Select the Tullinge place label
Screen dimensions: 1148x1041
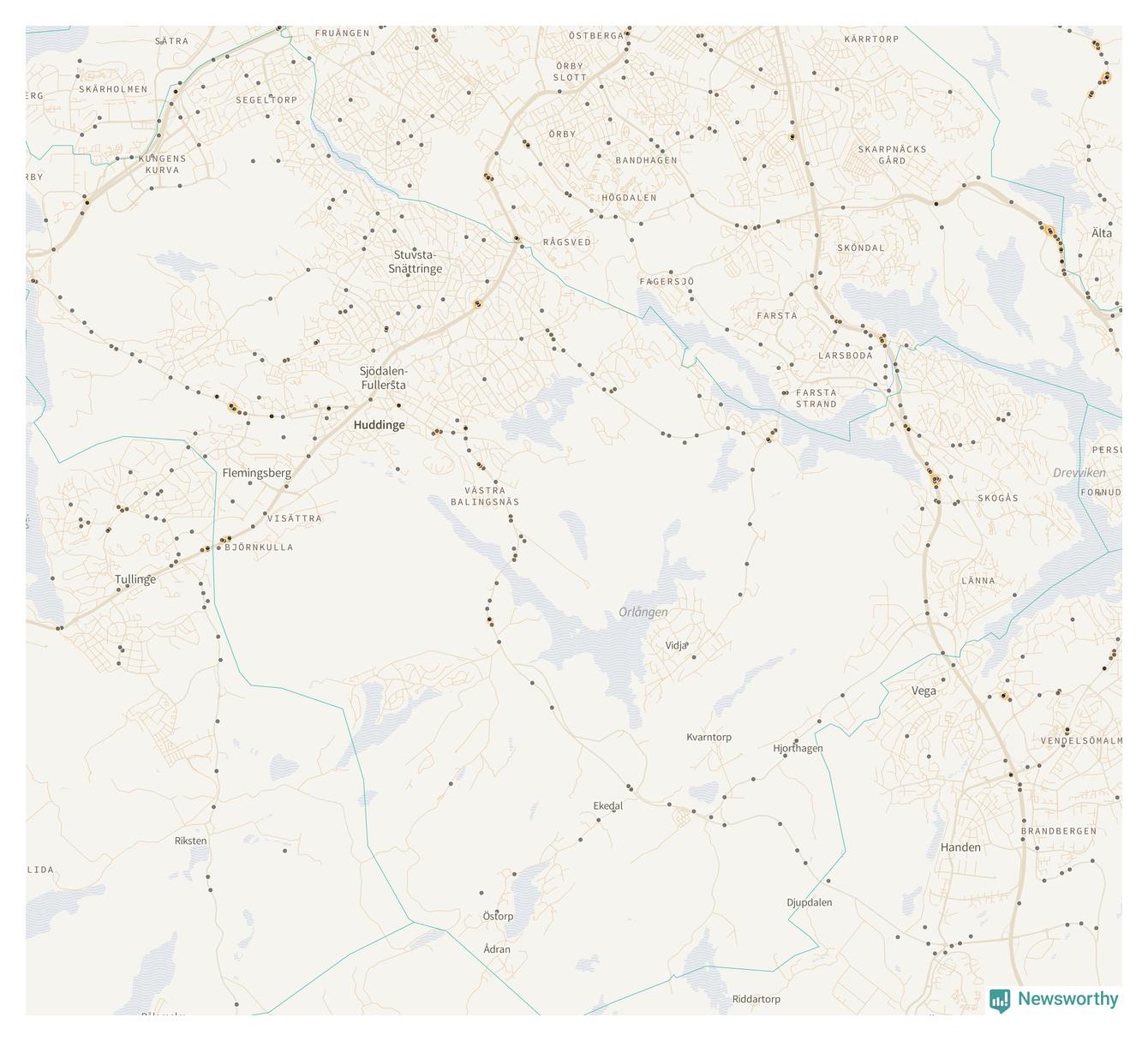point(135,579)
